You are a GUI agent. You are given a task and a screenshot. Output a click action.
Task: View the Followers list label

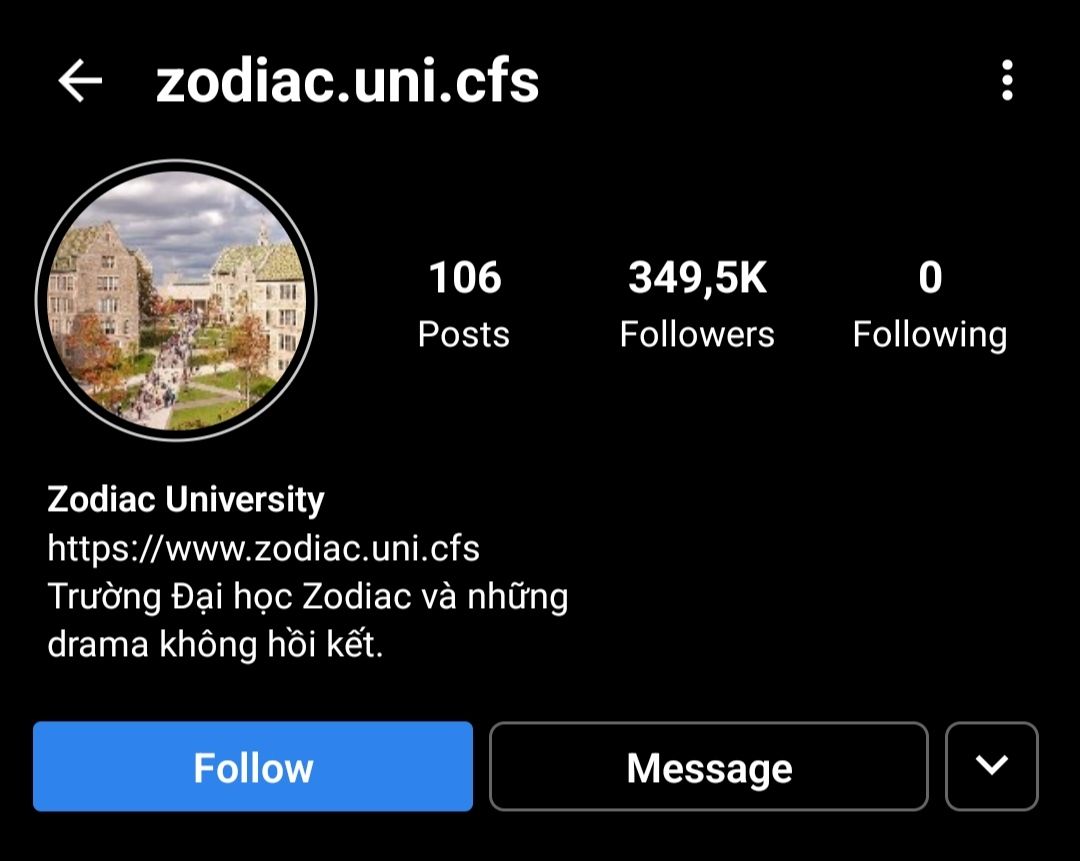(x=696, y=335)
